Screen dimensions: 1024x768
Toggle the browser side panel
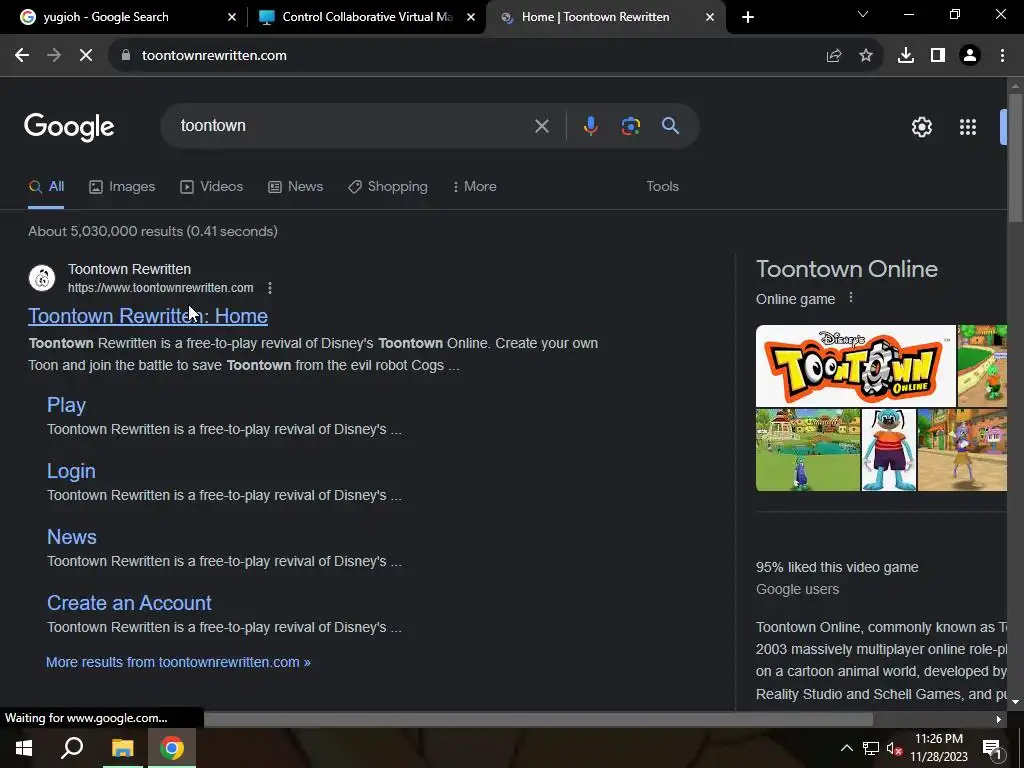938,56
